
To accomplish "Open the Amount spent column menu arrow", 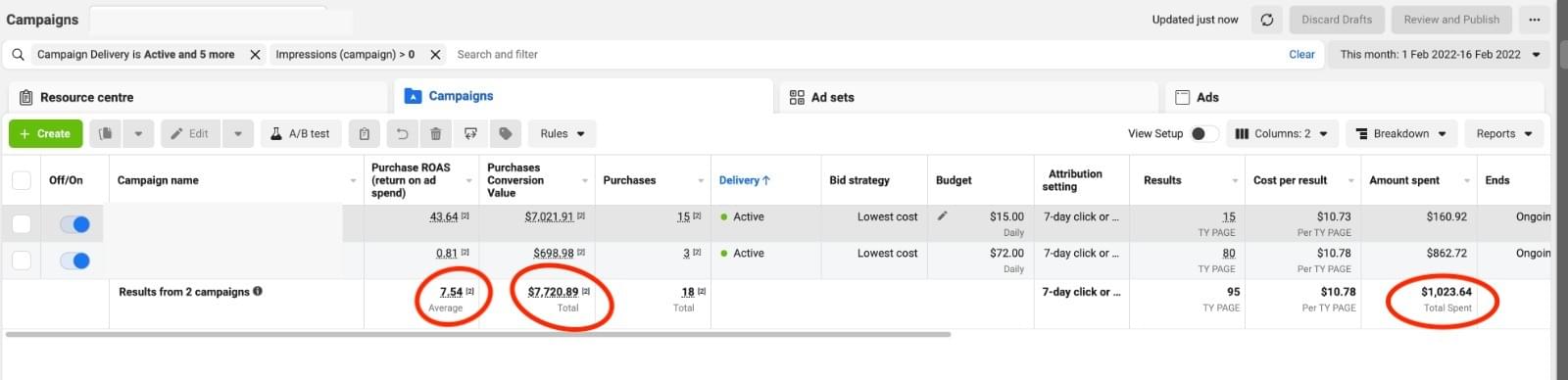I will pos(1467,181).
